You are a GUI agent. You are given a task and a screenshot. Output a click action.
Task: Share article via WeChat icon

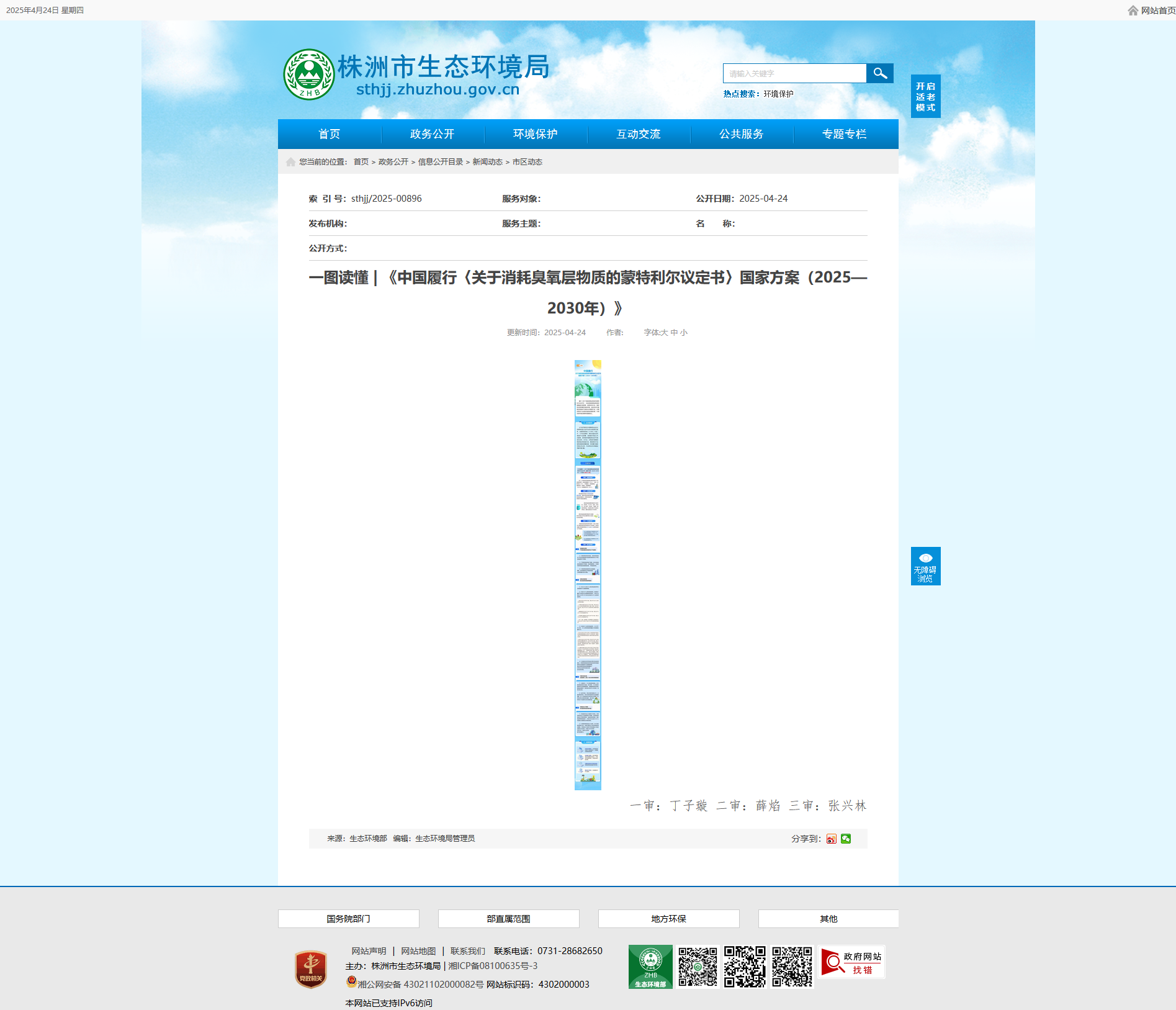(846, 839)
